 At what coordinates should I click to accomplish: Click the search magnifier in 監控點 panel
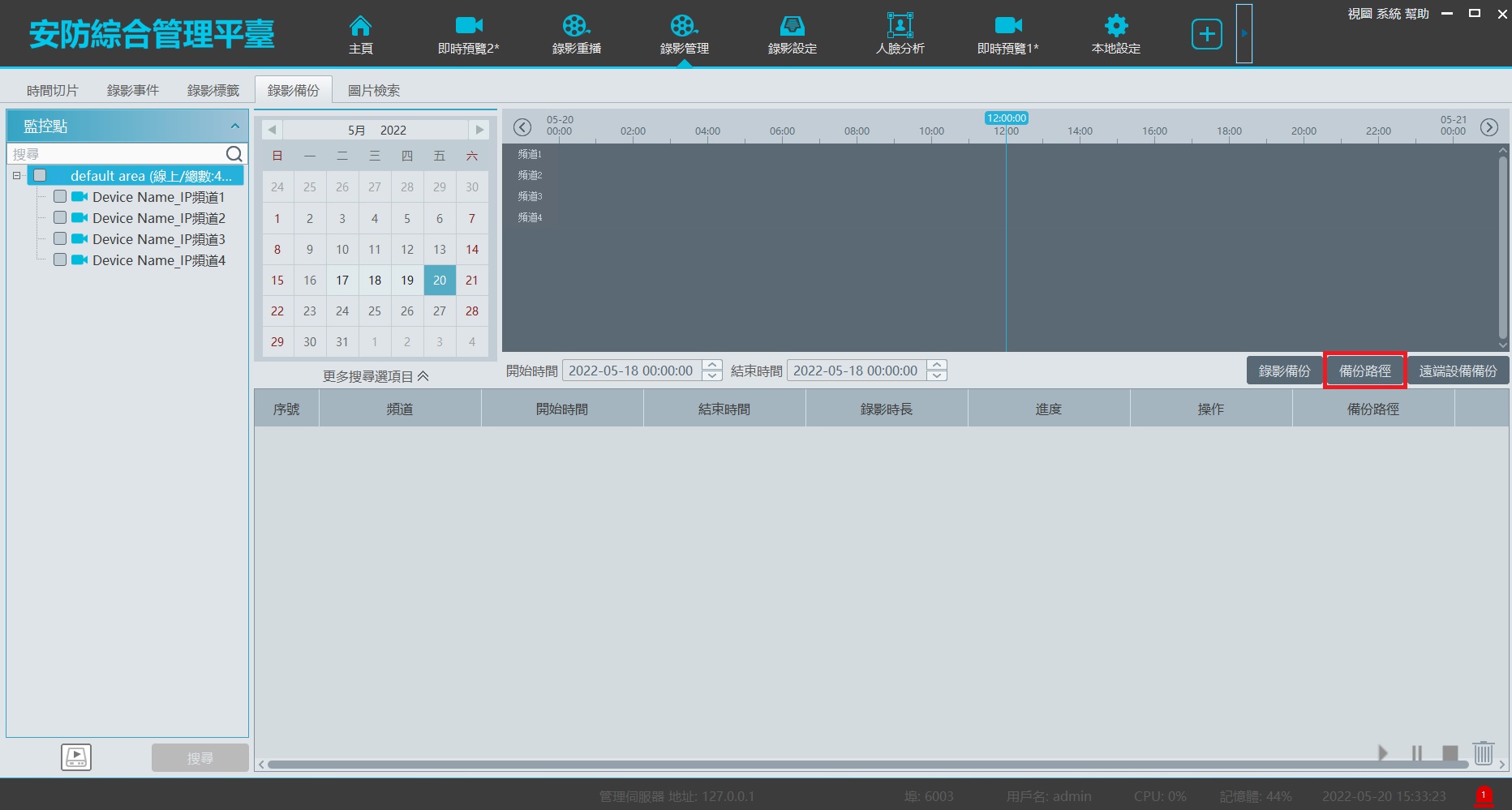(234, 154)
